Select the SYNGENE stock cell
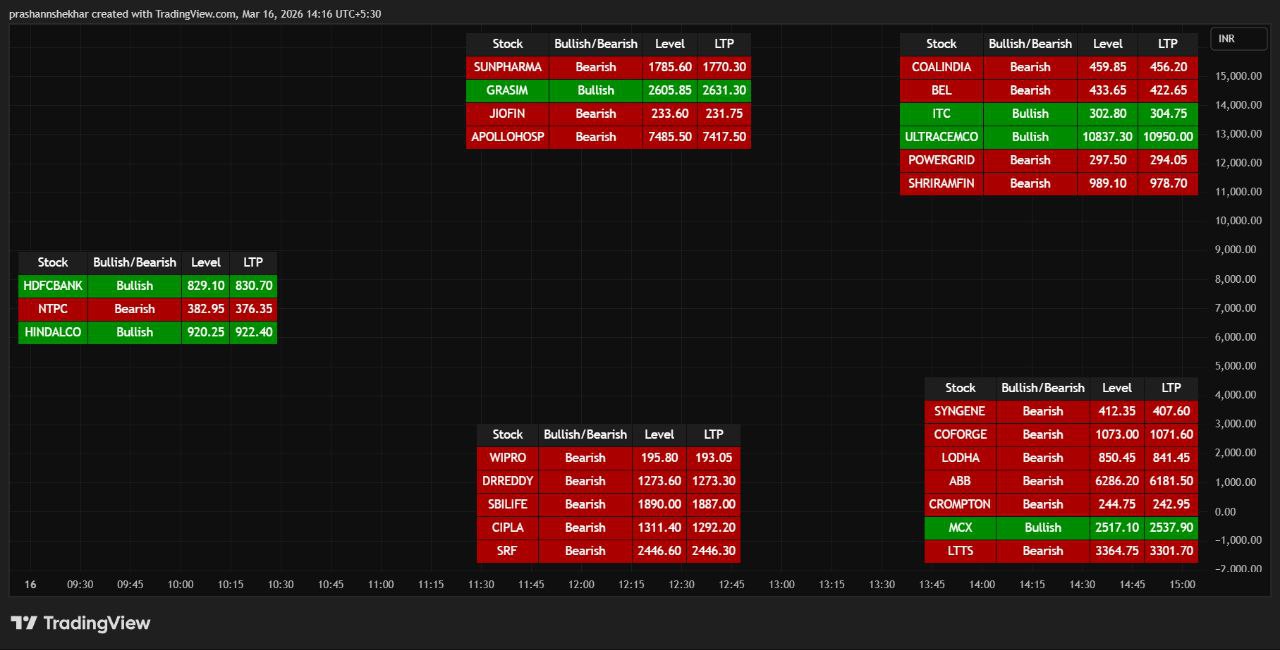Image resolution: width=1280 pixels, height=650 pixels. (x=960, y=411)
